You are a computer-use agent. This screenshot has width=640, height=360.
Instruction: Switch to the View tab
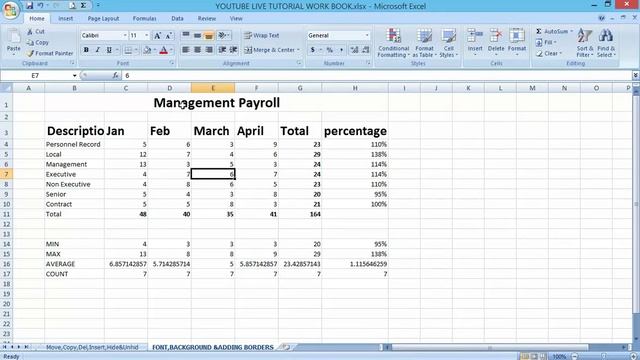[x=236, y=18]
